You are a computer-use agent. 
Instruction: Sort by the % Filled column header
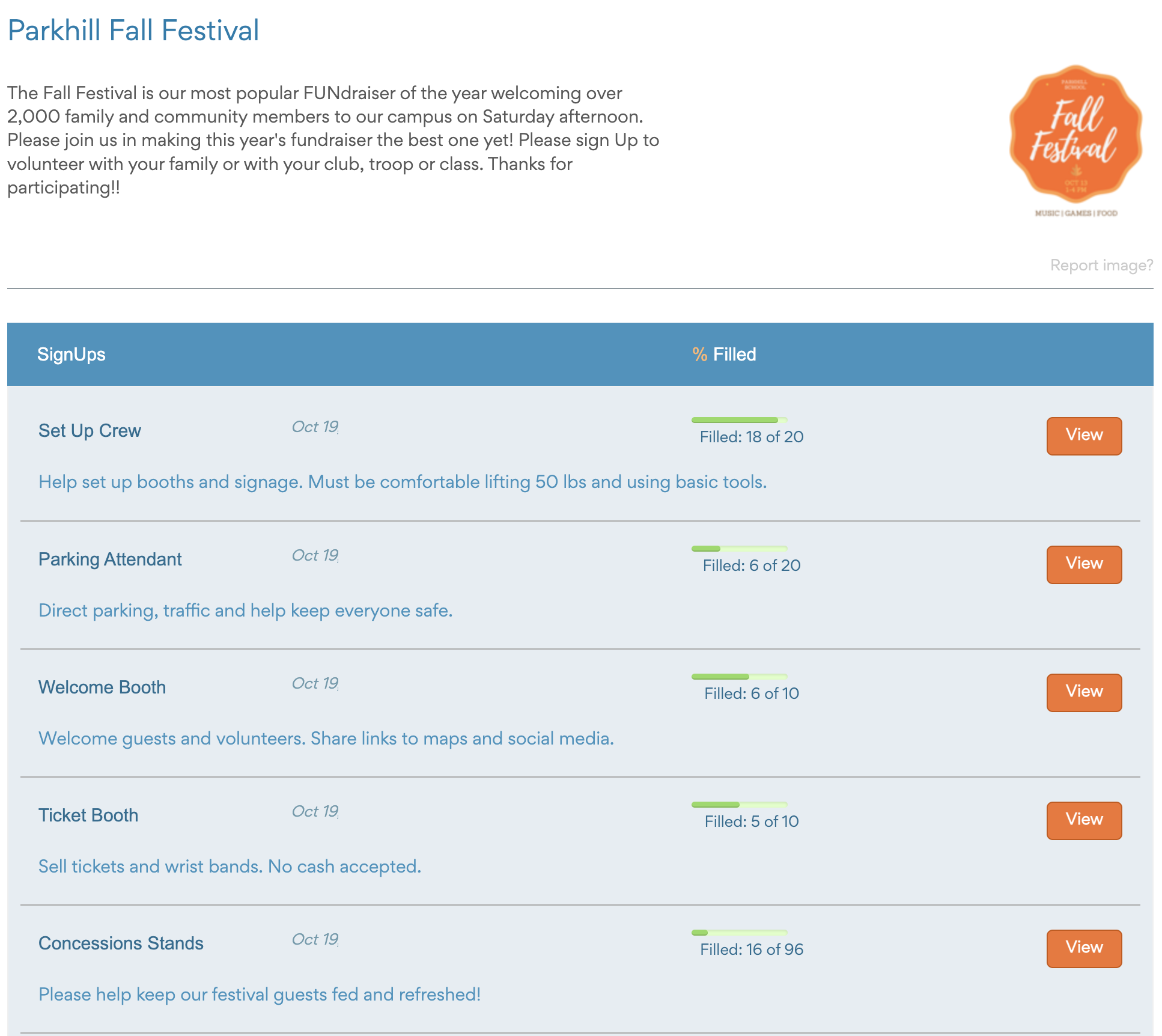(725, 354)
